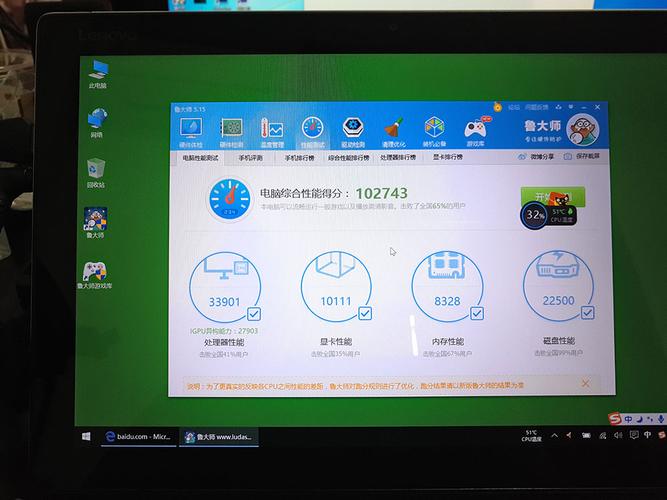The image size is (667, 500).
Task: Switch to the 电脑性能测试 tab
Action: pos(200,158)
